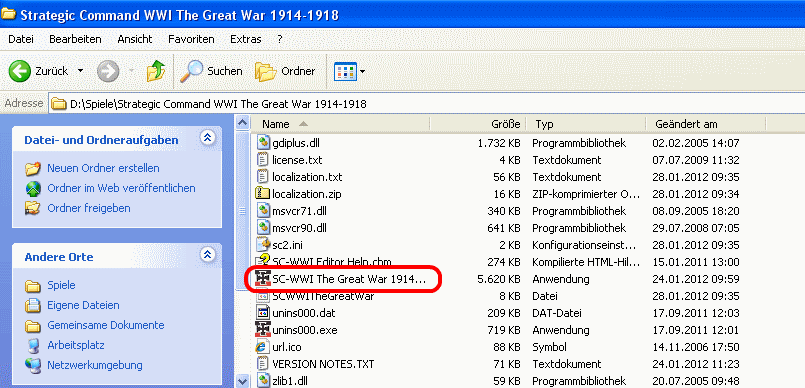The width and height of the screenshot is (805, 388).
Task: Open the Favoriten menu
Action: pyautogui.click(x=191, y=39)
